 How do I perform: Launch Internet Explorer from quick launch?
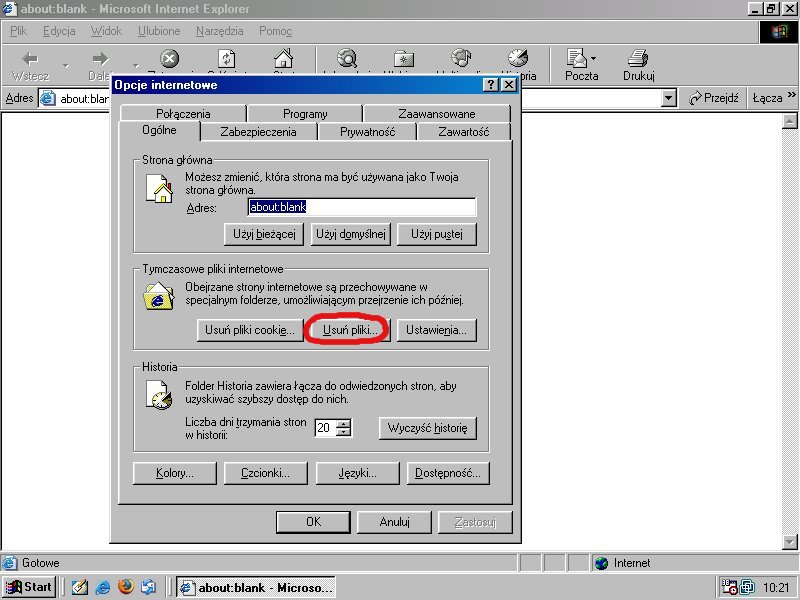[103, 587]
